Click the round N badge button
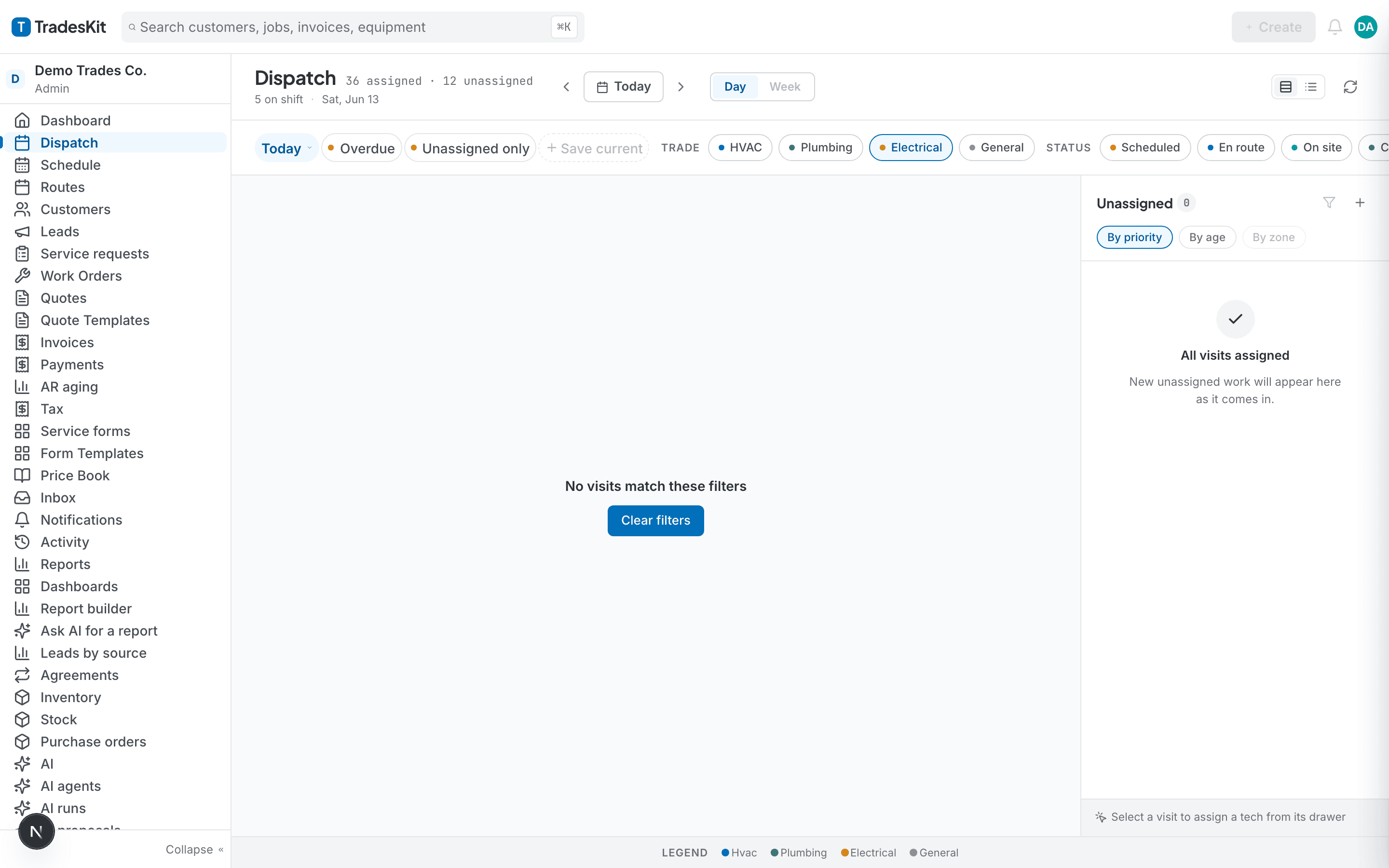Viewport: 1389px width, 868px height. pyautogui.click(x=36, y=831)
